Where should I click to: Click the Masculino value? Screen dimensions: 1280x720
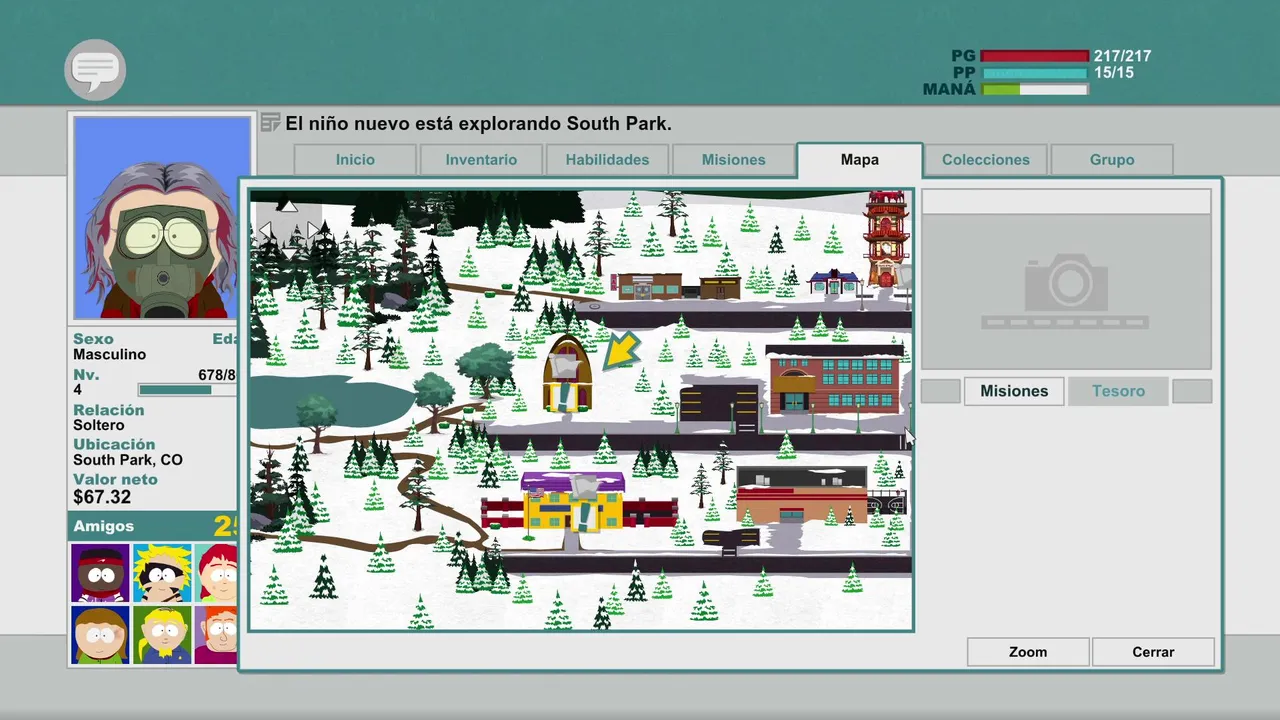(109, 354)
